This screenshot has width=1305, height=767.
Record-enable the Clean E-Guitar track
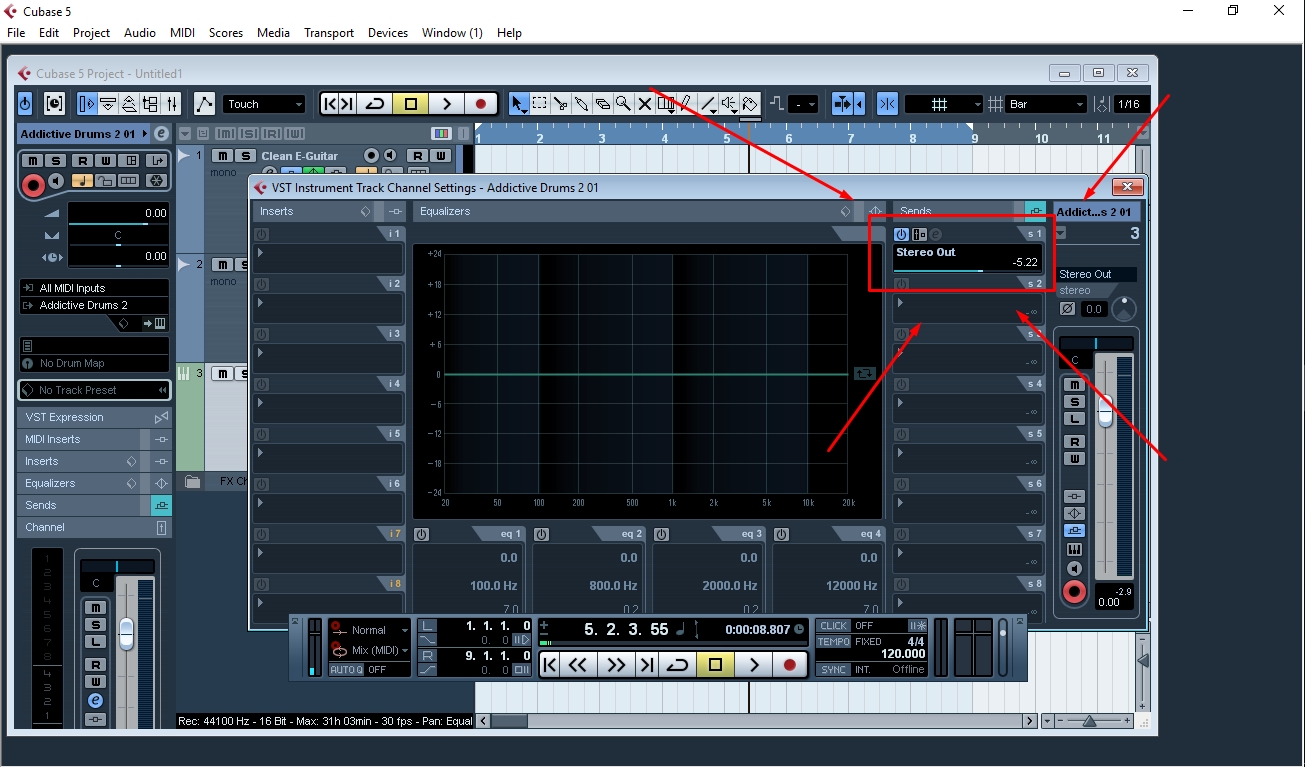(371, 155)
